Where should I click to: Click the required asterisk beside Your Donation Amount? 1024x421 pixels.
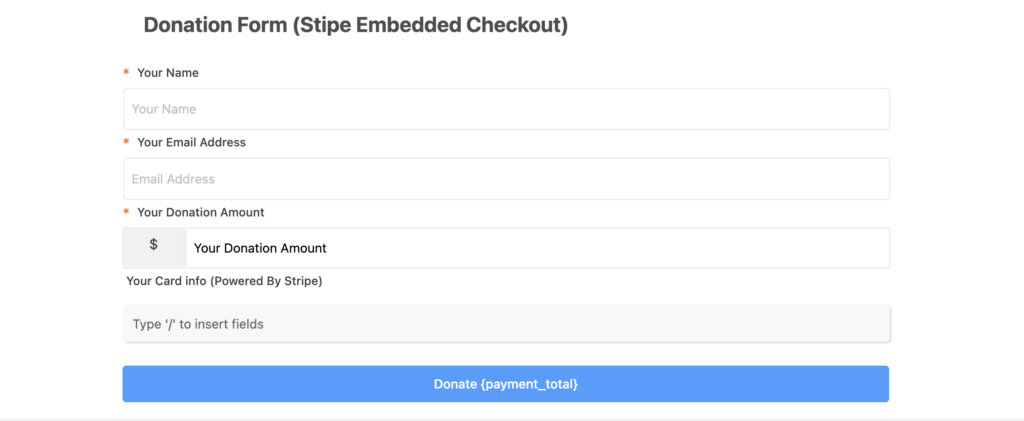coord(126,212)
